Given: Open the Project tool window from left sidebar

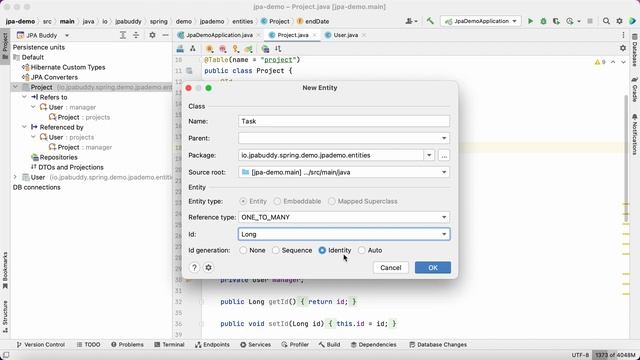Looking at the screenshot, I should point(5,46).
